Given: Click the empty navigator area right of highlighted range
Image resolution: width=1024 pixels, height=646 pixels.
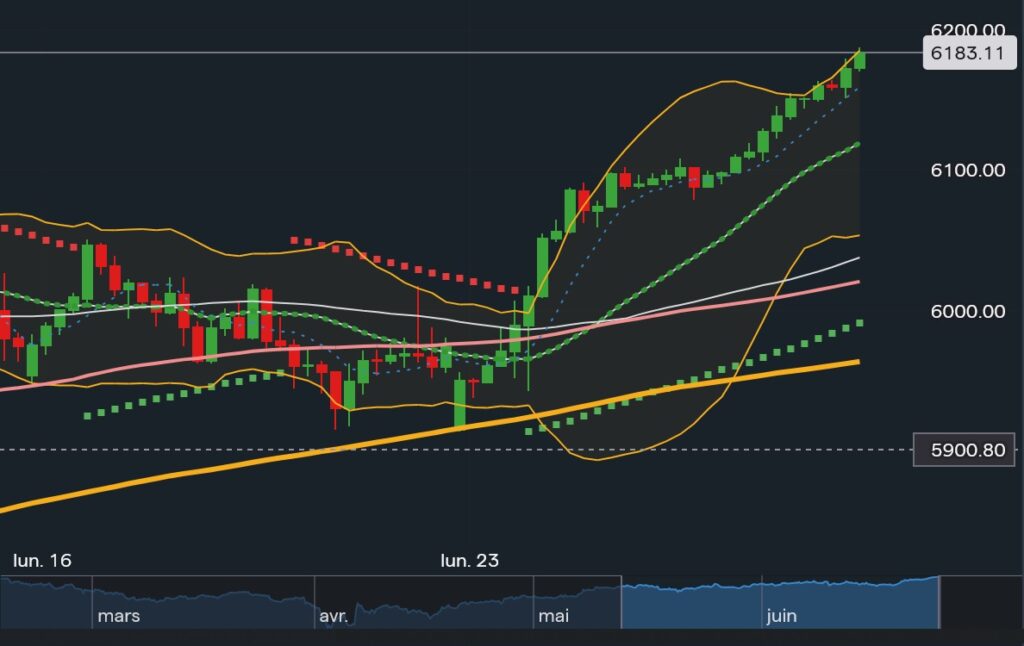Looking at the screenshot, I should [980, 602].
